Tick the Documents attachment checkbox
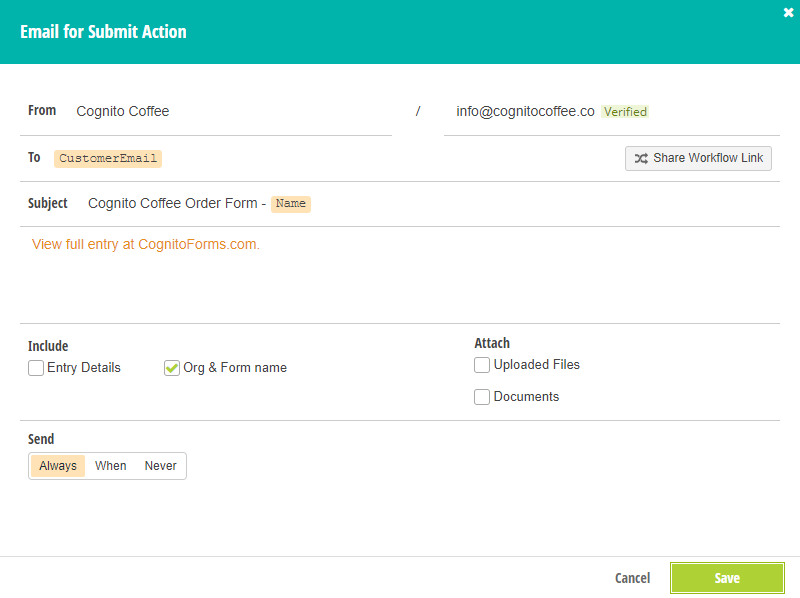800x598 pixels. [482, 397]
